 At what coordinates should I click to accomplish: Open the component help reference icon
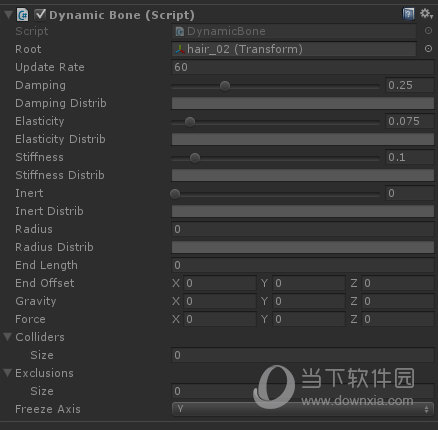click(x=408, y=14)
